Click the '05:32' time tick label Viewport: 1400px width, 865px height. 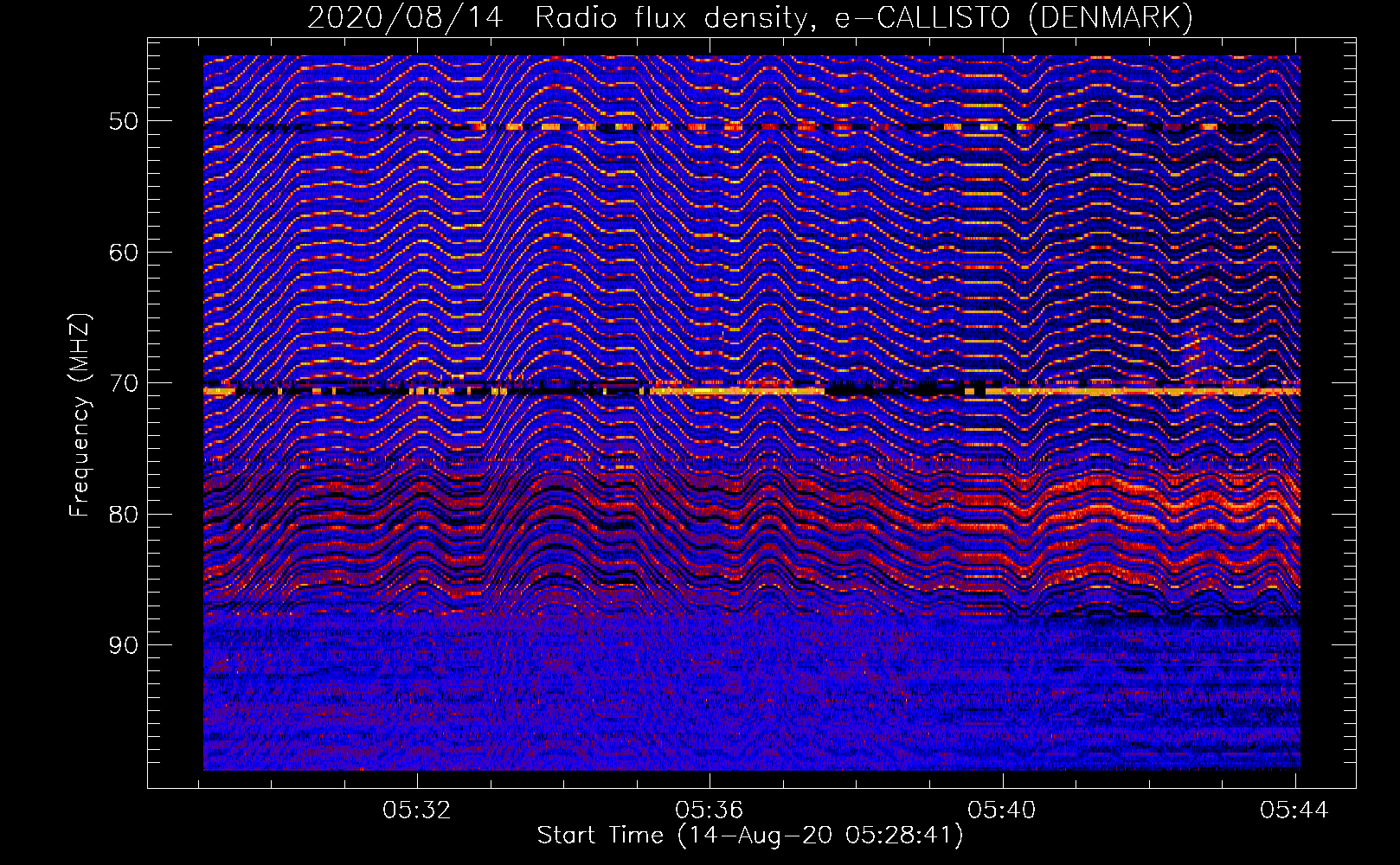[x=417, y=811]
